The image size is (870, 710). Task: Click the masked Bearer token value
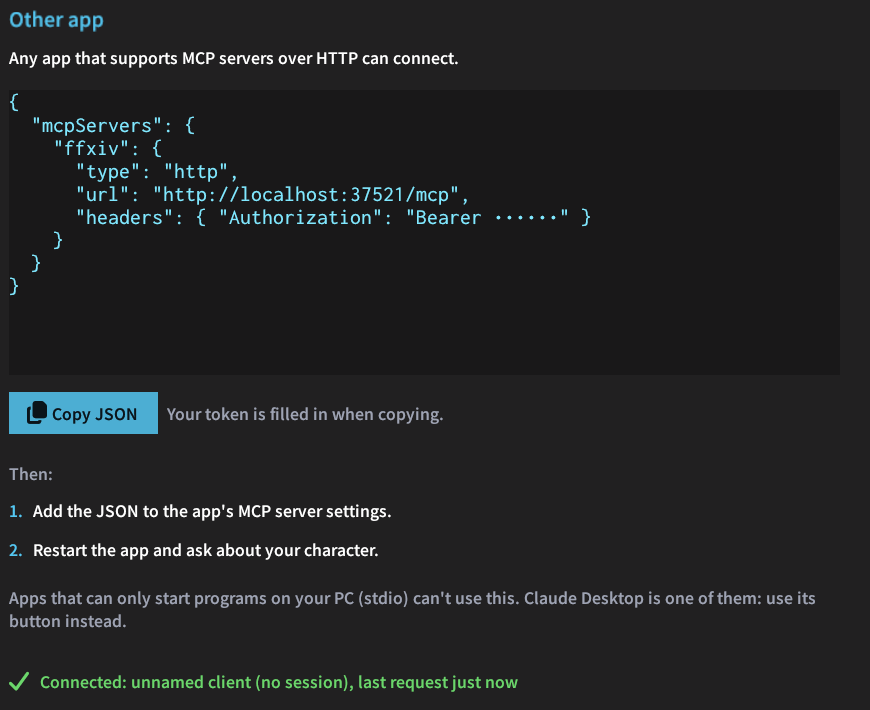click(x=526, y=218)
